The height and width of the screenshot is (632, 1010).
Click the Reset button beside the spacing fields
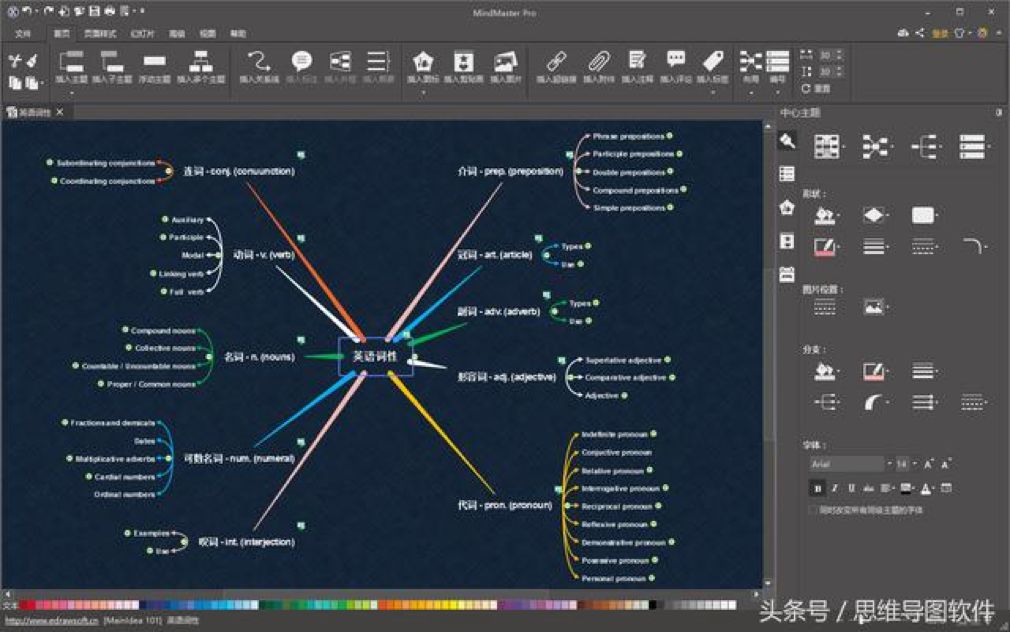point(815,88)
